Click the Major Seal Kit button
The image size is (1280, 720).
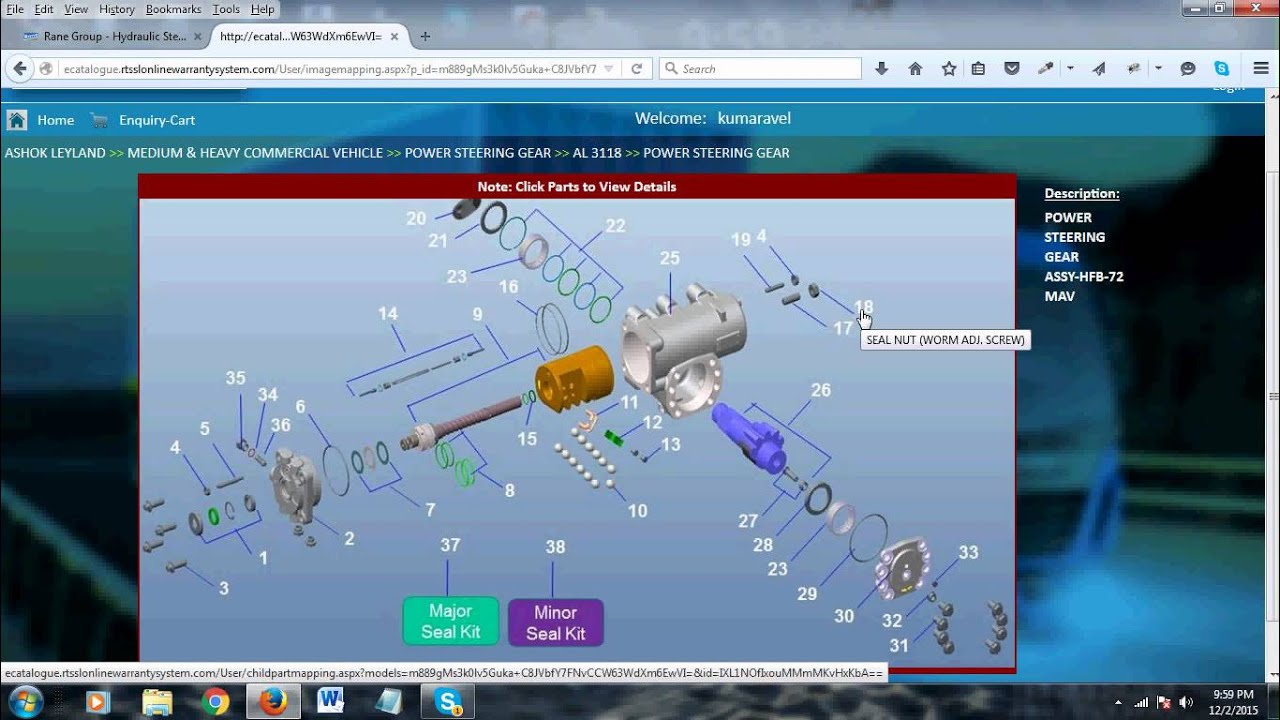[x=450, y=621]
